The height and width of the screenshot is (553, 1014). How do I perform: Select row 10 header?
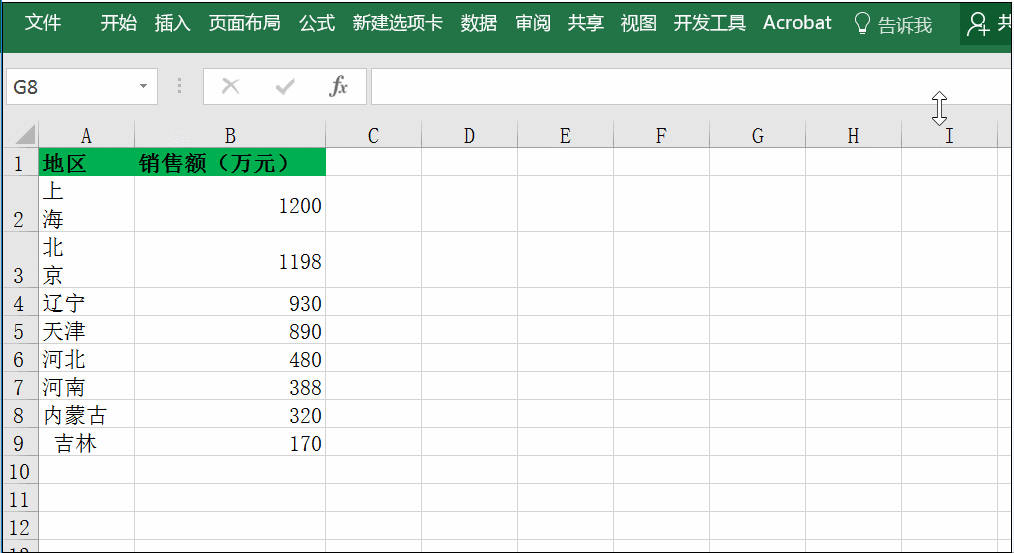tap(19, 470)
